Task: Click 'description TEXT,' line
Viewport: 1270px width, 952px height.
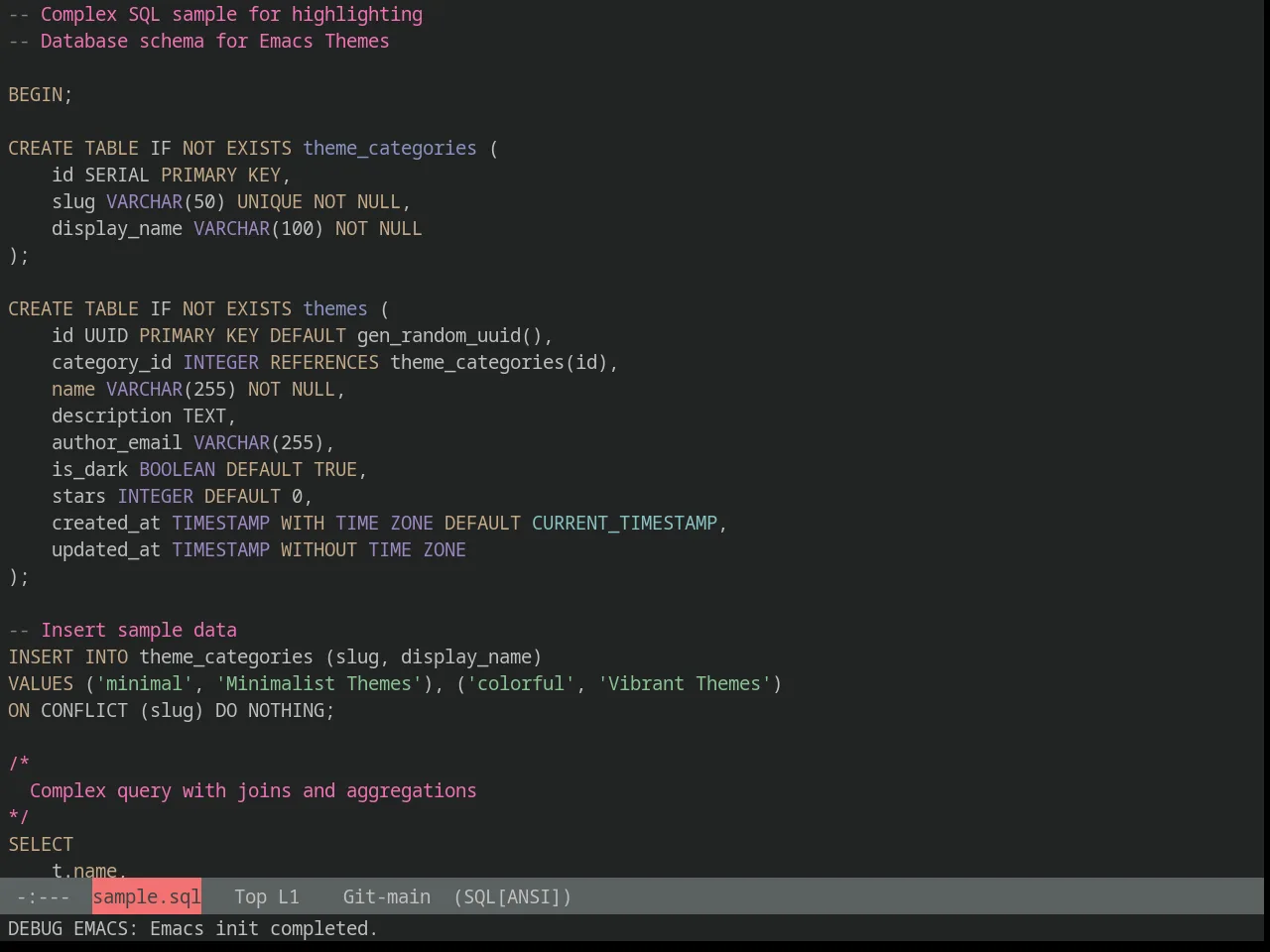Action: pyautogui.click(x=144, y=416)
